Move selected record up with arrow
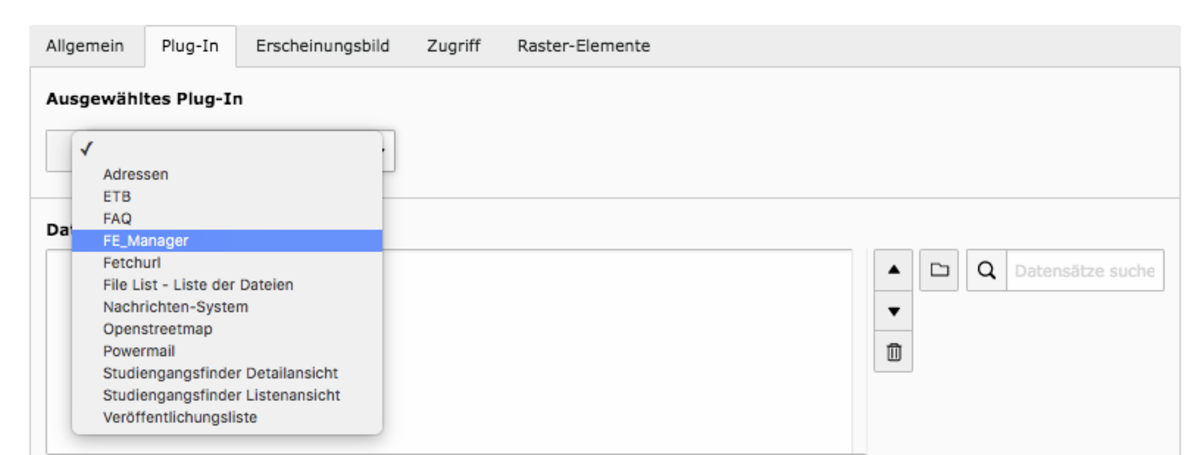 point(893,270)
